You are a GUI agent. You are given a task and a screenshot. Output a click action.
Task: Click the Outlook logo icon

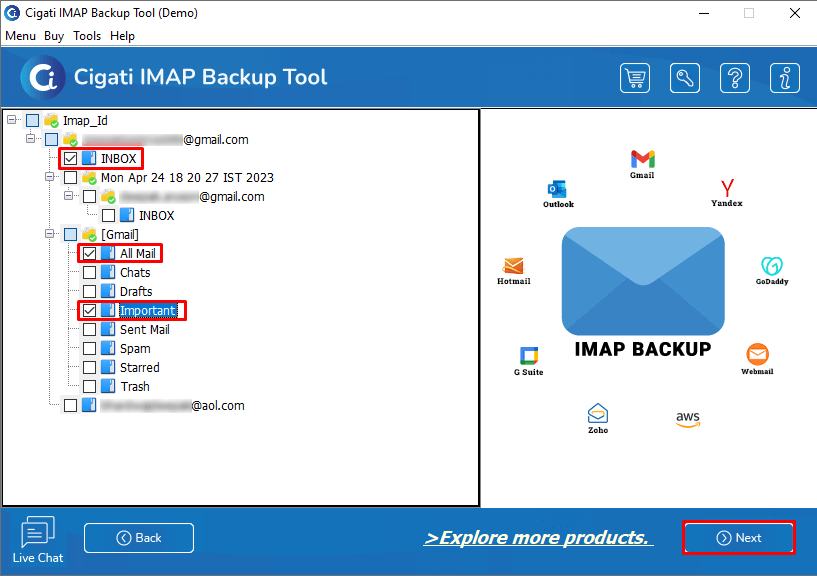557,189
